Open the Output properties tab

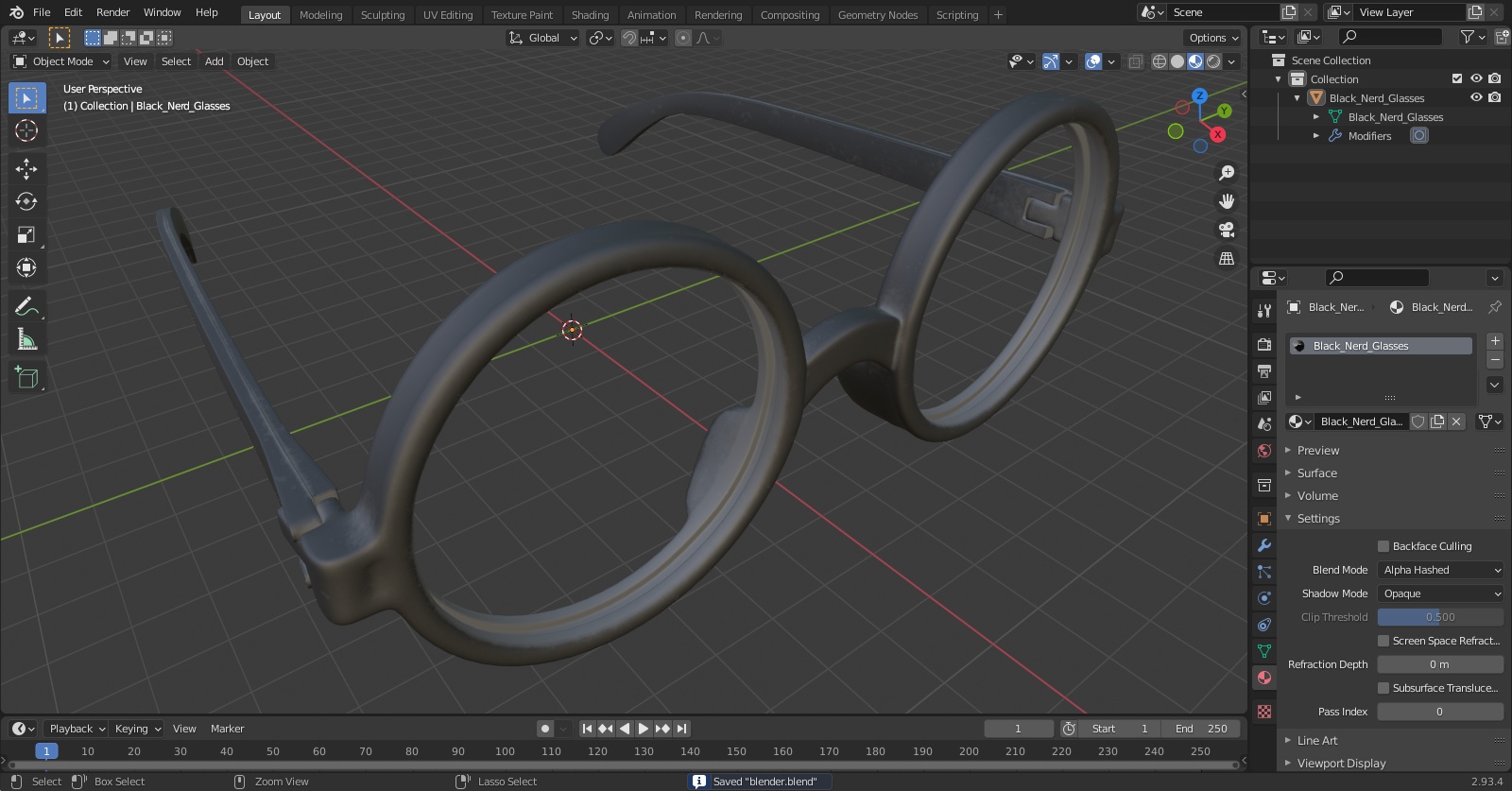coord(1264,371)
